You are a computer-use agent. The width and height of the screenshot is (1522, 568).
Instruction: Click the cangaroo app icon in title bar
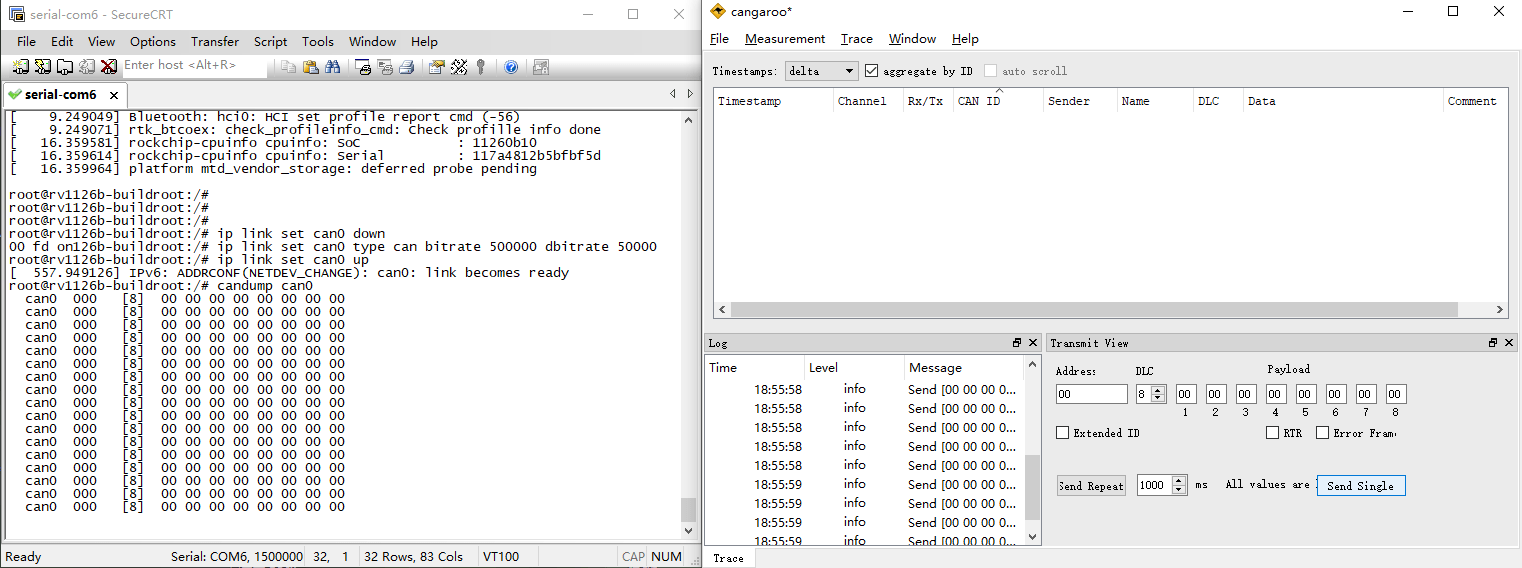coord(718,11)
